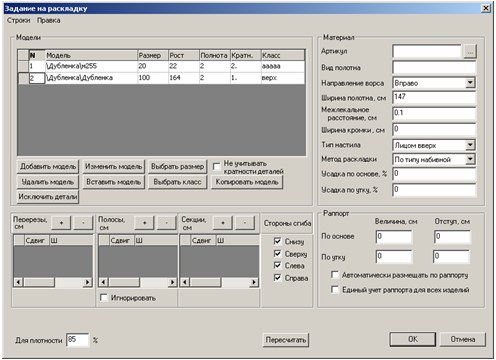Click right scroll arrow in Секции table
This screenshot has width=496, height=360.
(x=254, y=282)
